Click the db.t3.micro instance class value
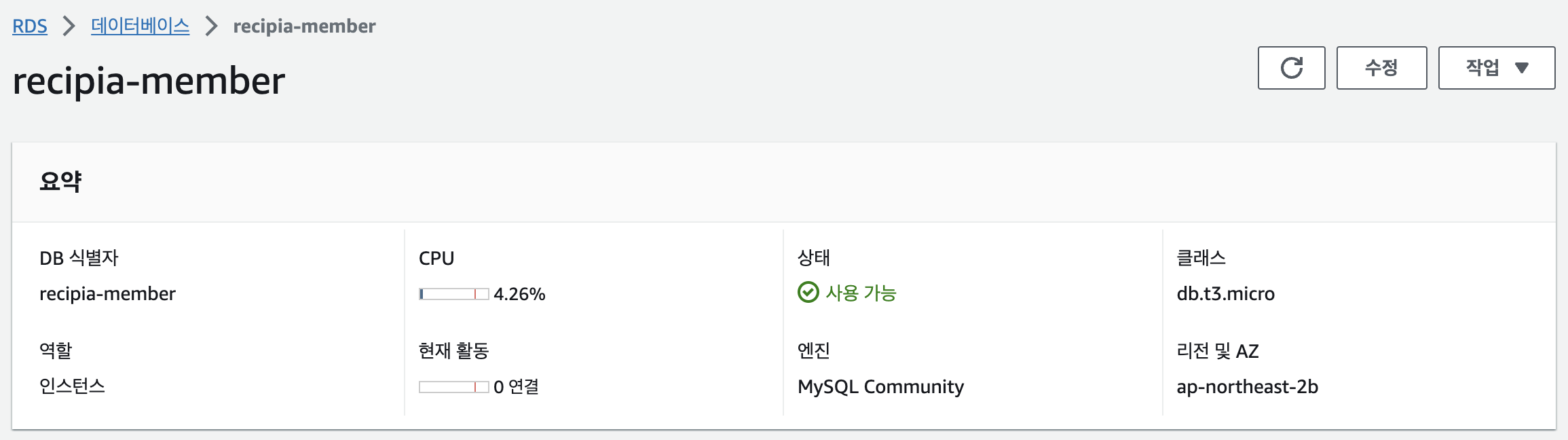 coord(1225,293)
